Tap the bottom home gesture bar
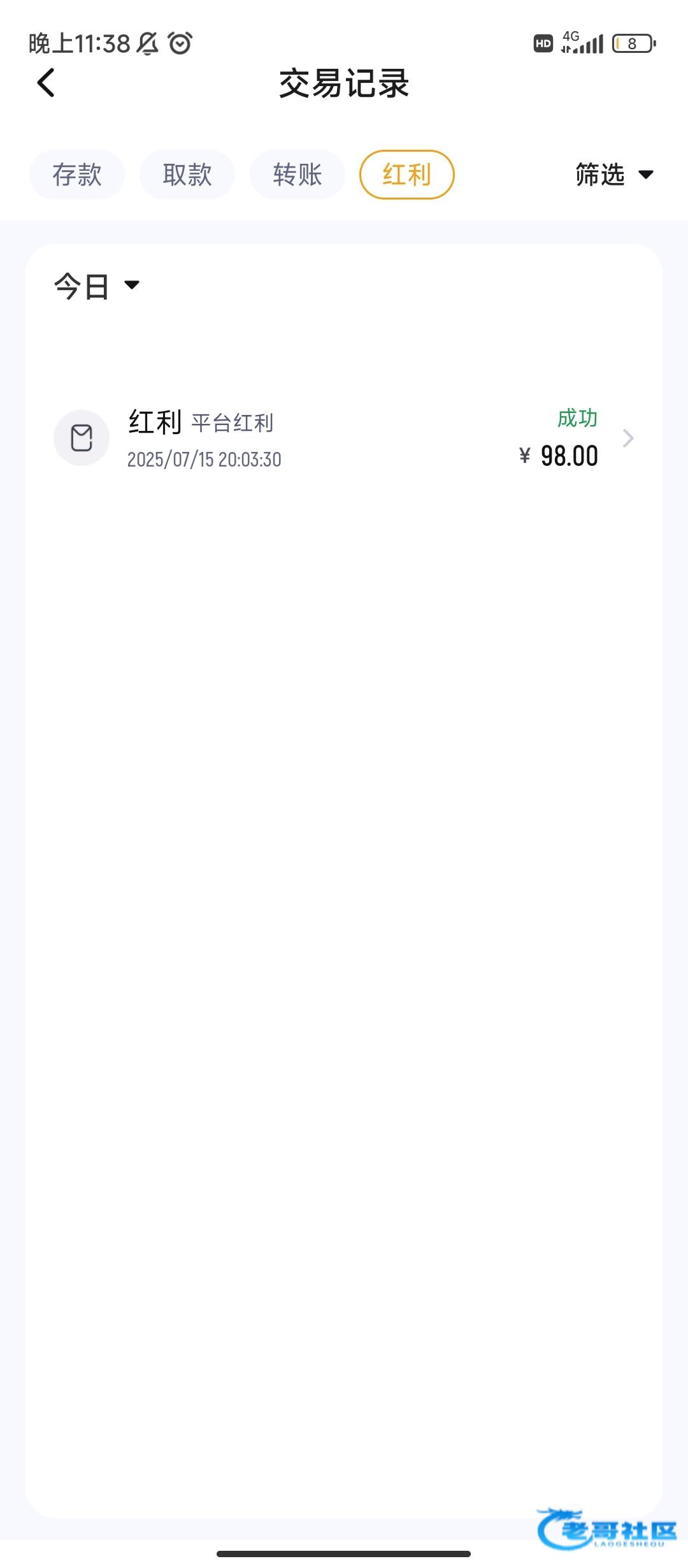This screenshot has height=1568, width=688. coord(344,1554)
